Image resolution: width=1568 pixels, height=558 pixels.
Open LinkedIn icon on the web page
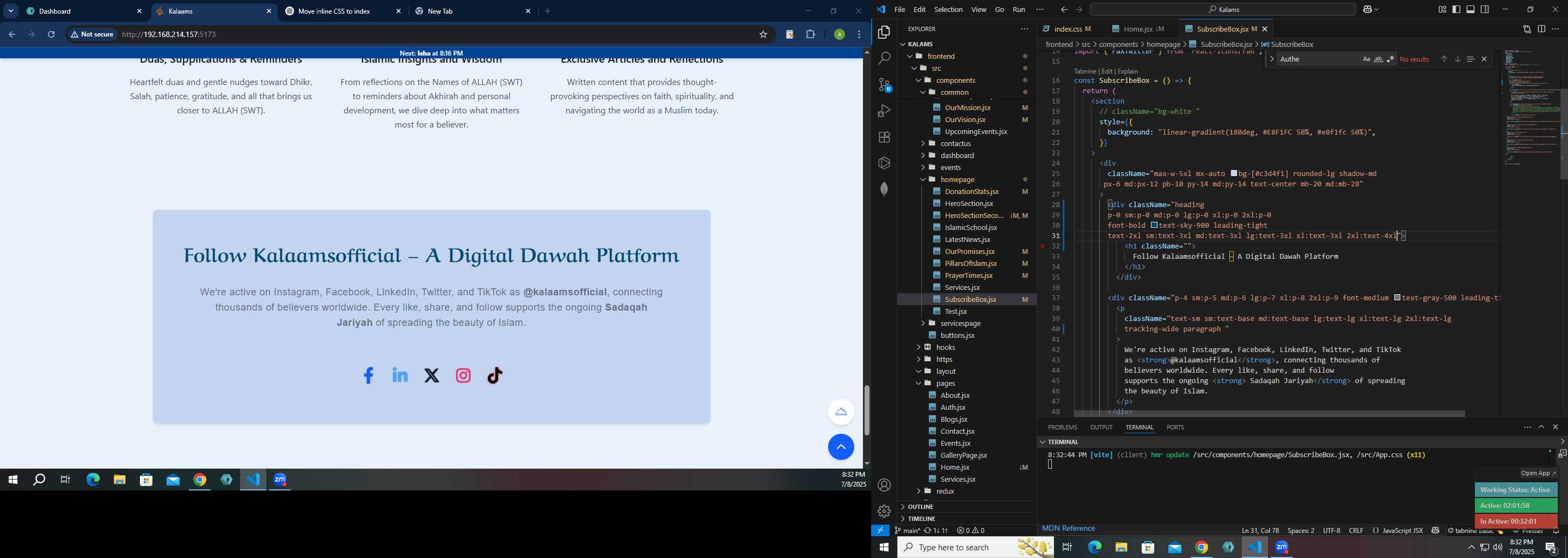click(x=400, y=375)
